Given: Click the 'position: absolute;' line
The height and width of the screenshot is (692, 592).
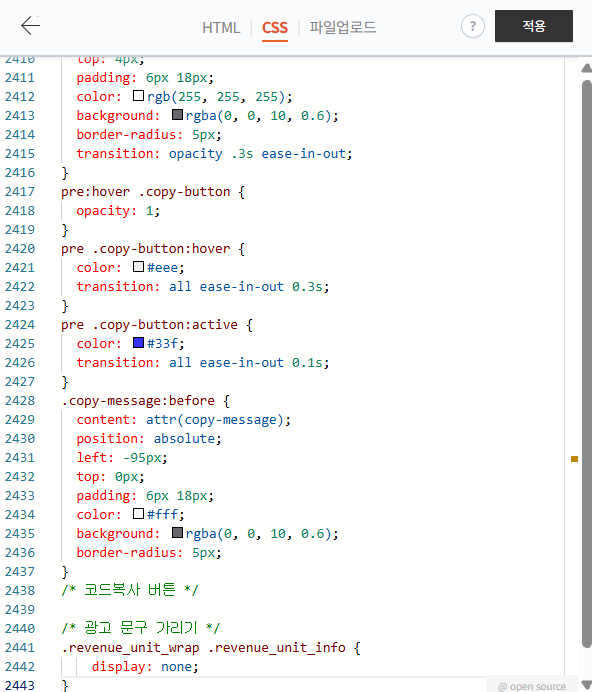Looking at the screenshot, I should pos(149,439).
